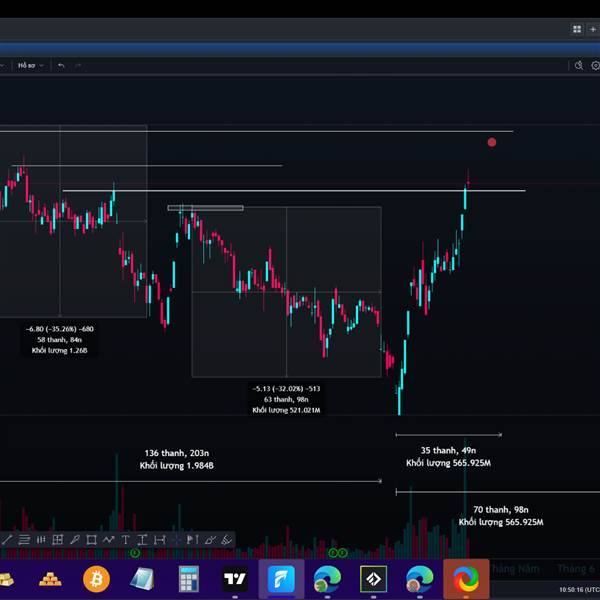Select the red dot marker on chart

tap(492, 142)
